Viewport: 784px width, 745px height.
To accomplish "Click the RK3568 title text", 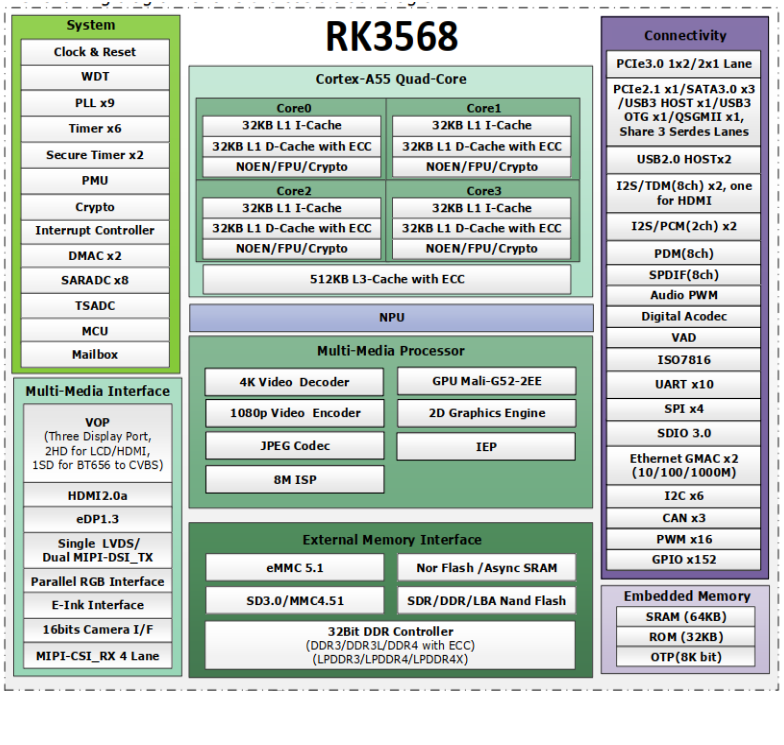I will (391, 37).
